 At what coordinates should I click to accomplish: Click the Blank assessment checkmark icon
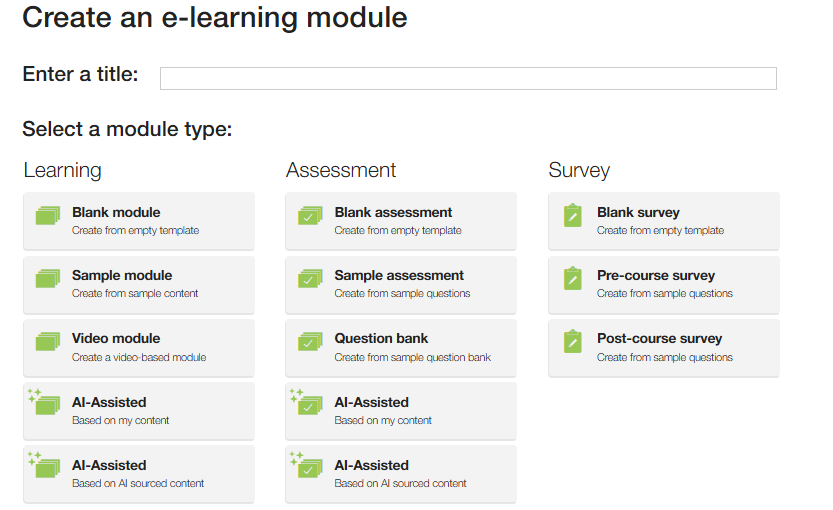pos(310,216)
